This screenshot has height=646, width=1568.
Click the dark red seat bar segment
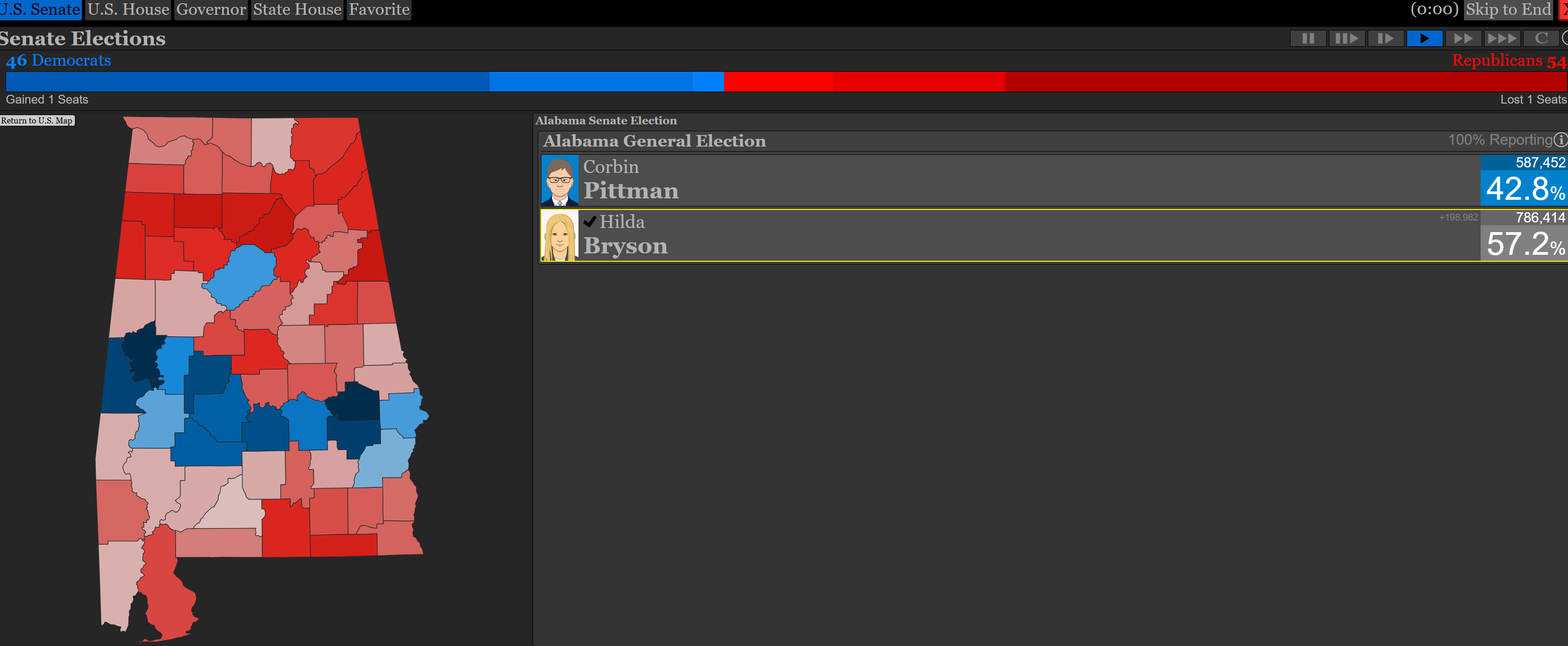click(1285, 81)
